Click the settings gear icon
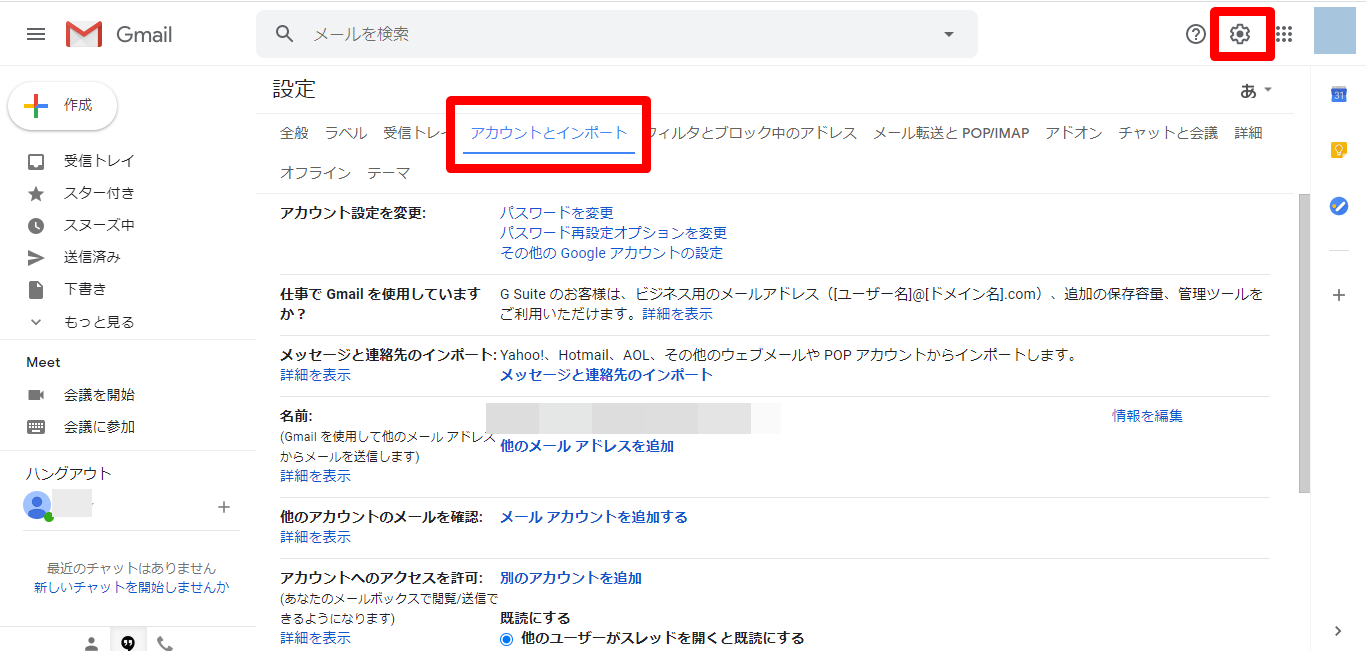The height and width of the screenshot is (651, 1366). pos(1240,34)
